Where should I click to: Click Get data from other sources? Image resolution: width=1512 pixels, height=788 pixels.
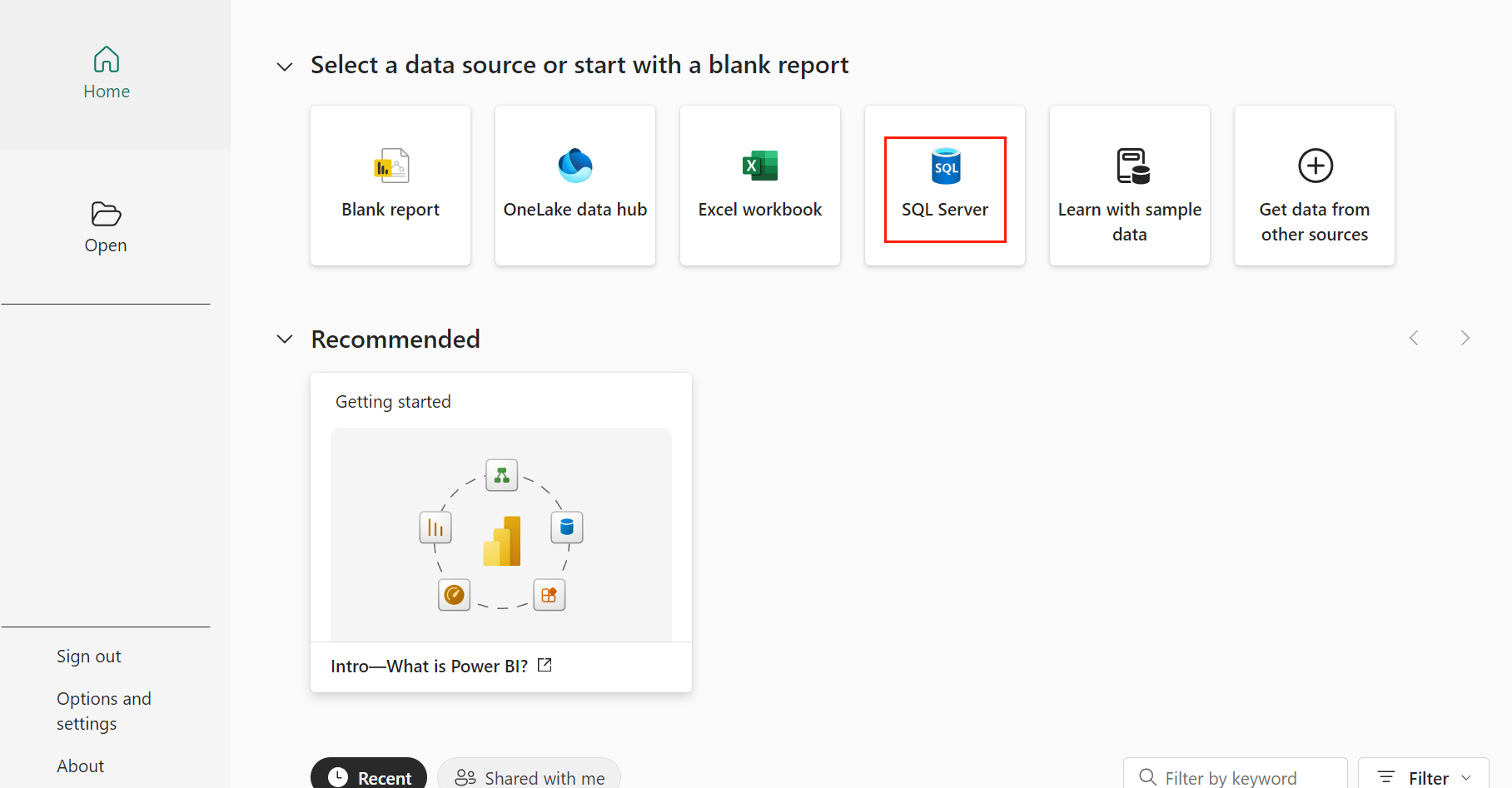[x=1314, y=186]
